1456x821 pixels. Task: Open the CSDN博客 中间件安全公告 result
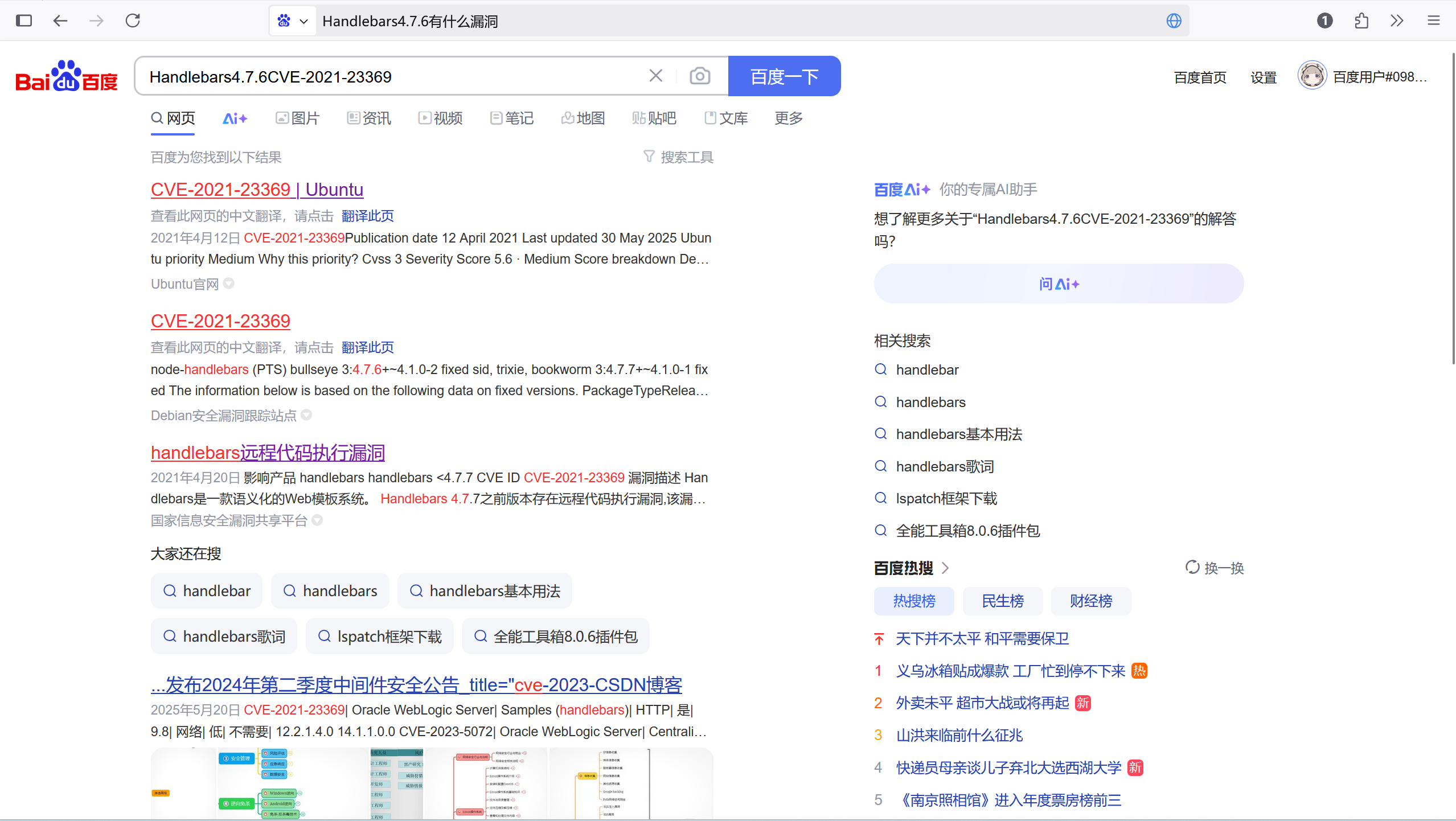tap(416, 685)
